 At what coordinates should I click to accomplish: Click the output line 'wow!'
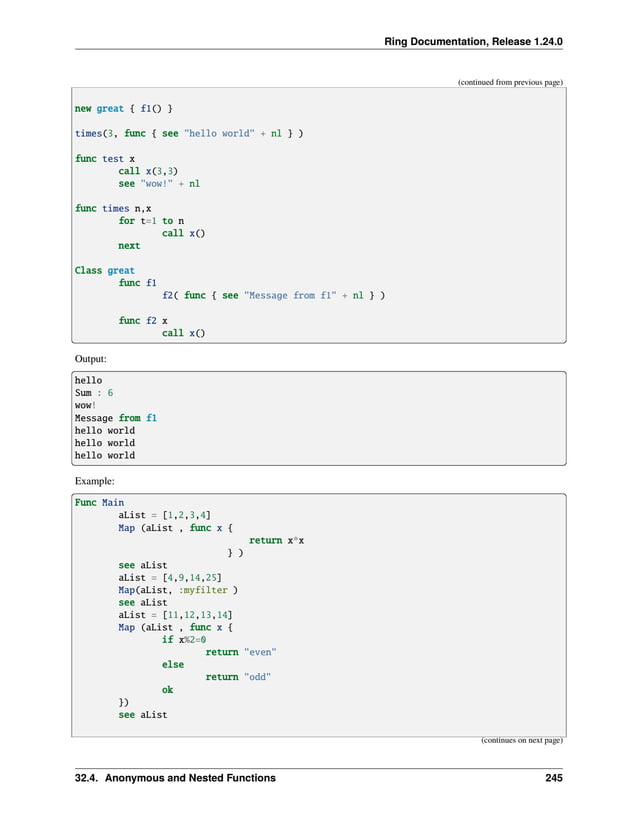85,405
